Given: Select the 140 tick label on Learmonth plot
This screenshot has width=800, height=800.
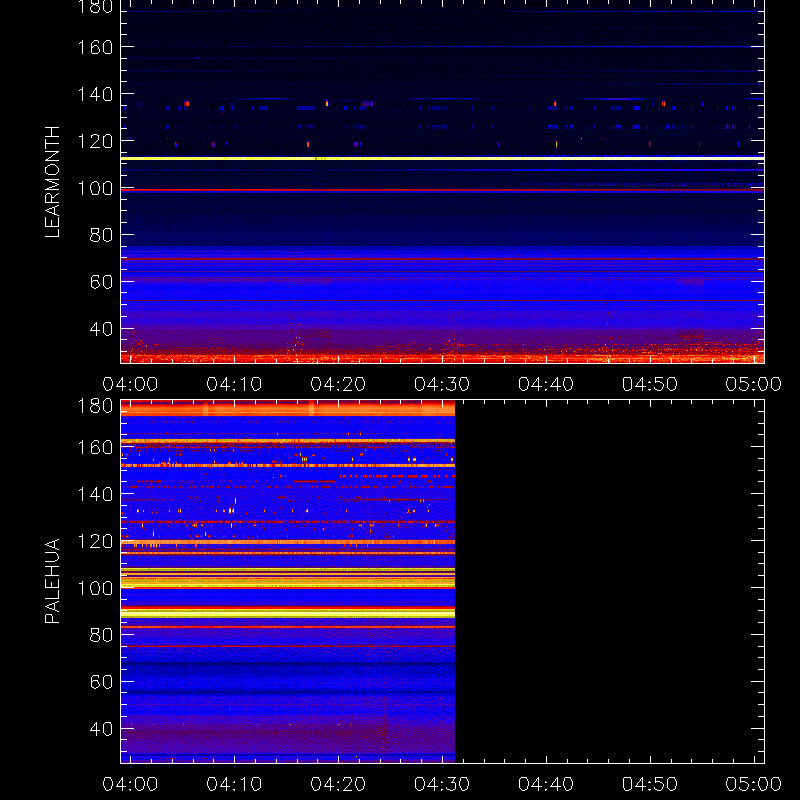Looking at the screenshot, I should click(95, 94).
